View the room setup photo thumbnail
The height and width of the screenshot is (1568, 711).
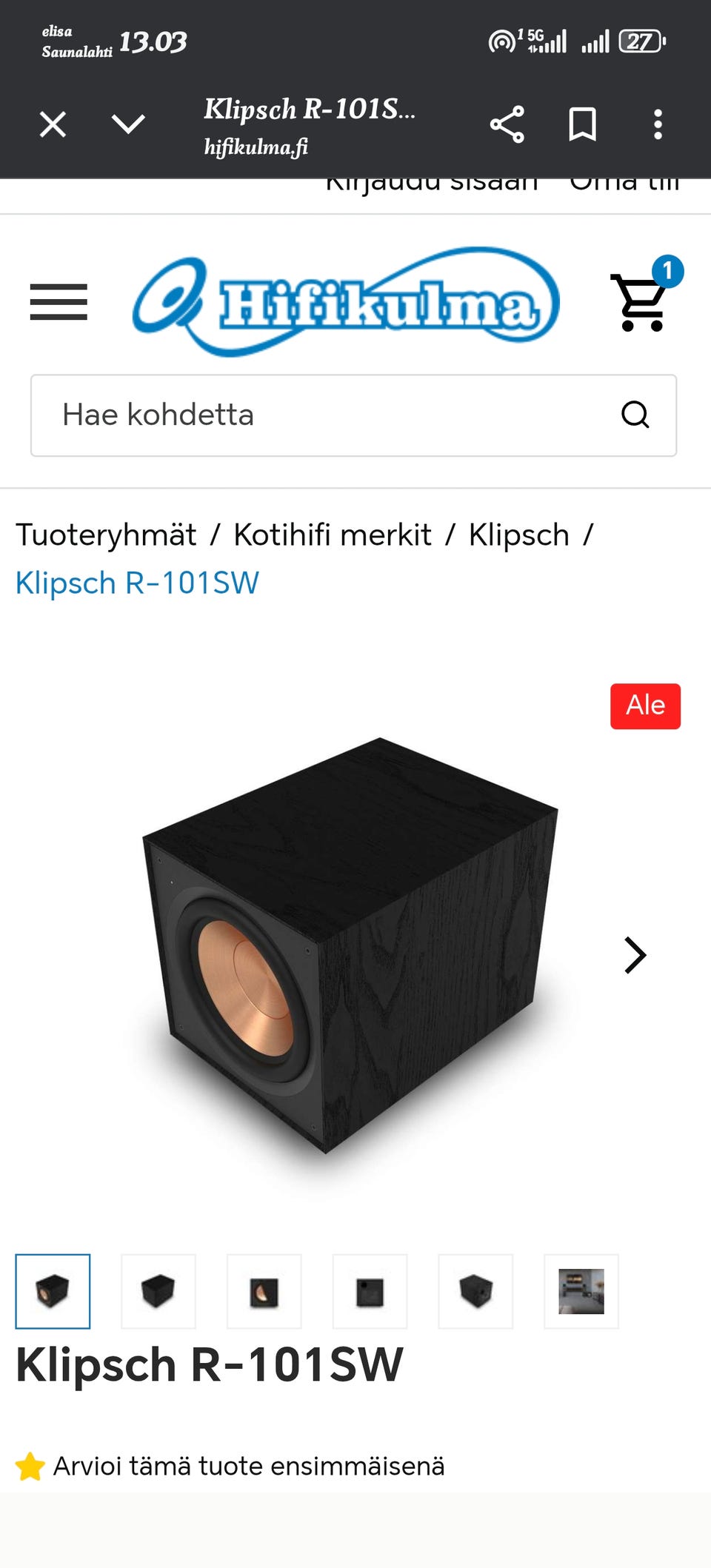coord(581,1291)
